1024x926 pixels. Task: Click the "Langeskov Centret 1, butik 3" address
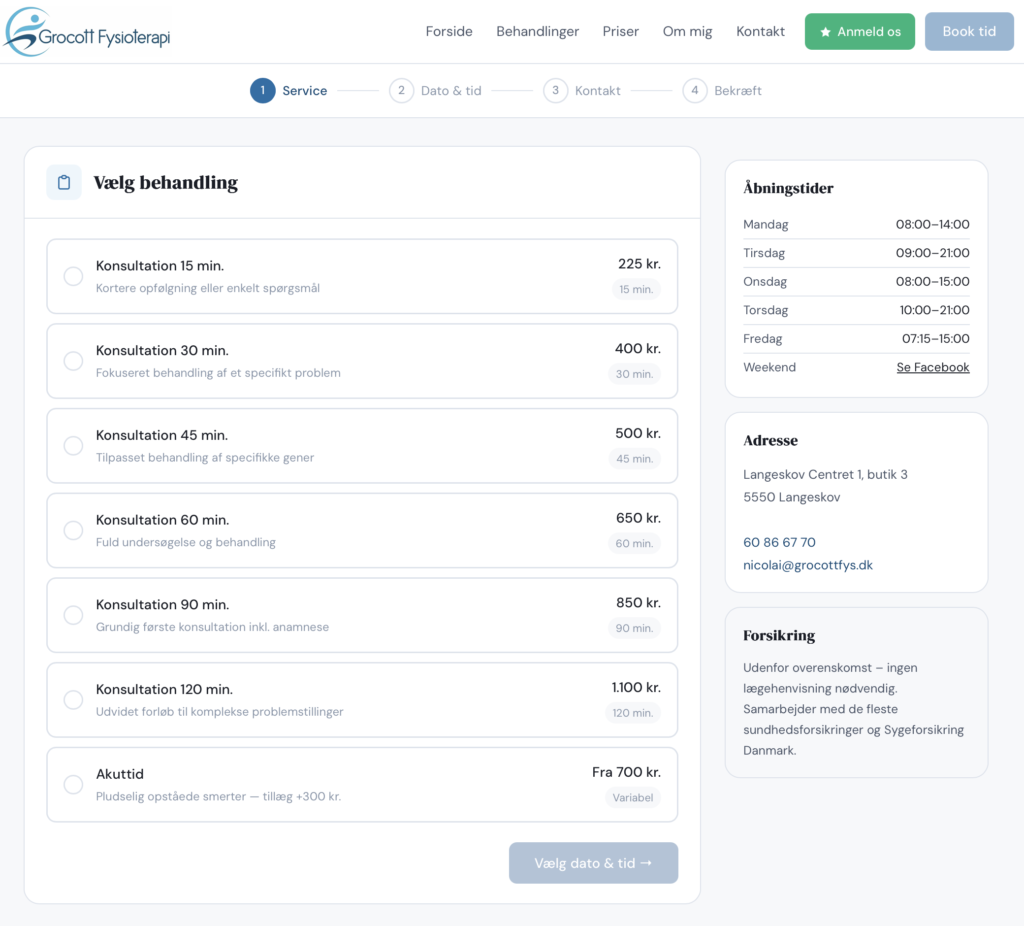point(825,474)
